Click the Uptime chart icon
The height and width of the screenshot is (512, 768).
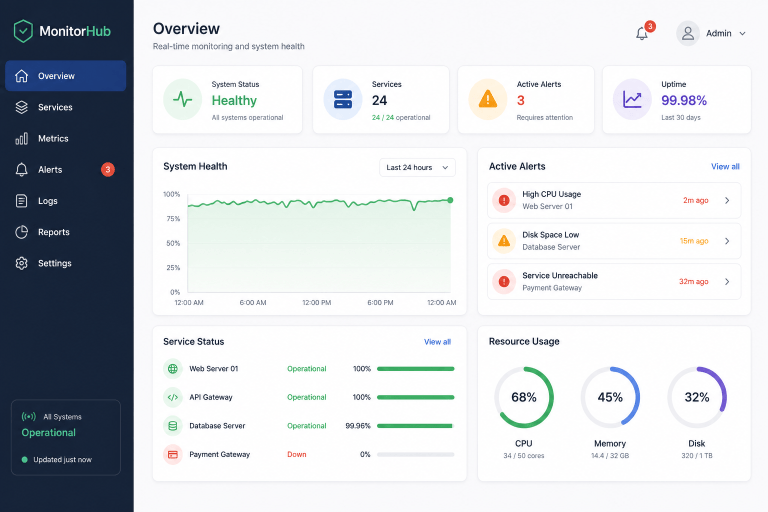(632, 99)
